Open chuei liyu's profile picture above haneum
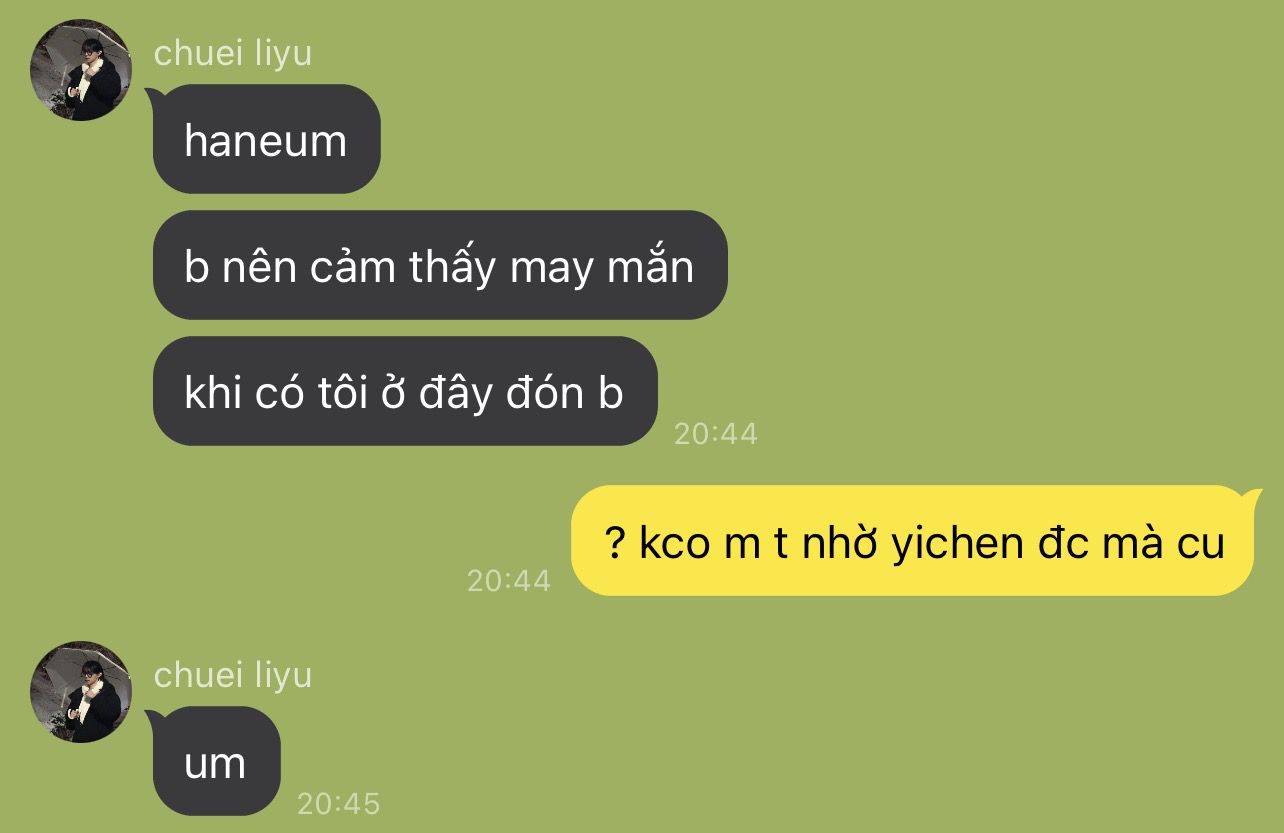The height and width of the screenshot is (833, 1284). pos(81,70)
